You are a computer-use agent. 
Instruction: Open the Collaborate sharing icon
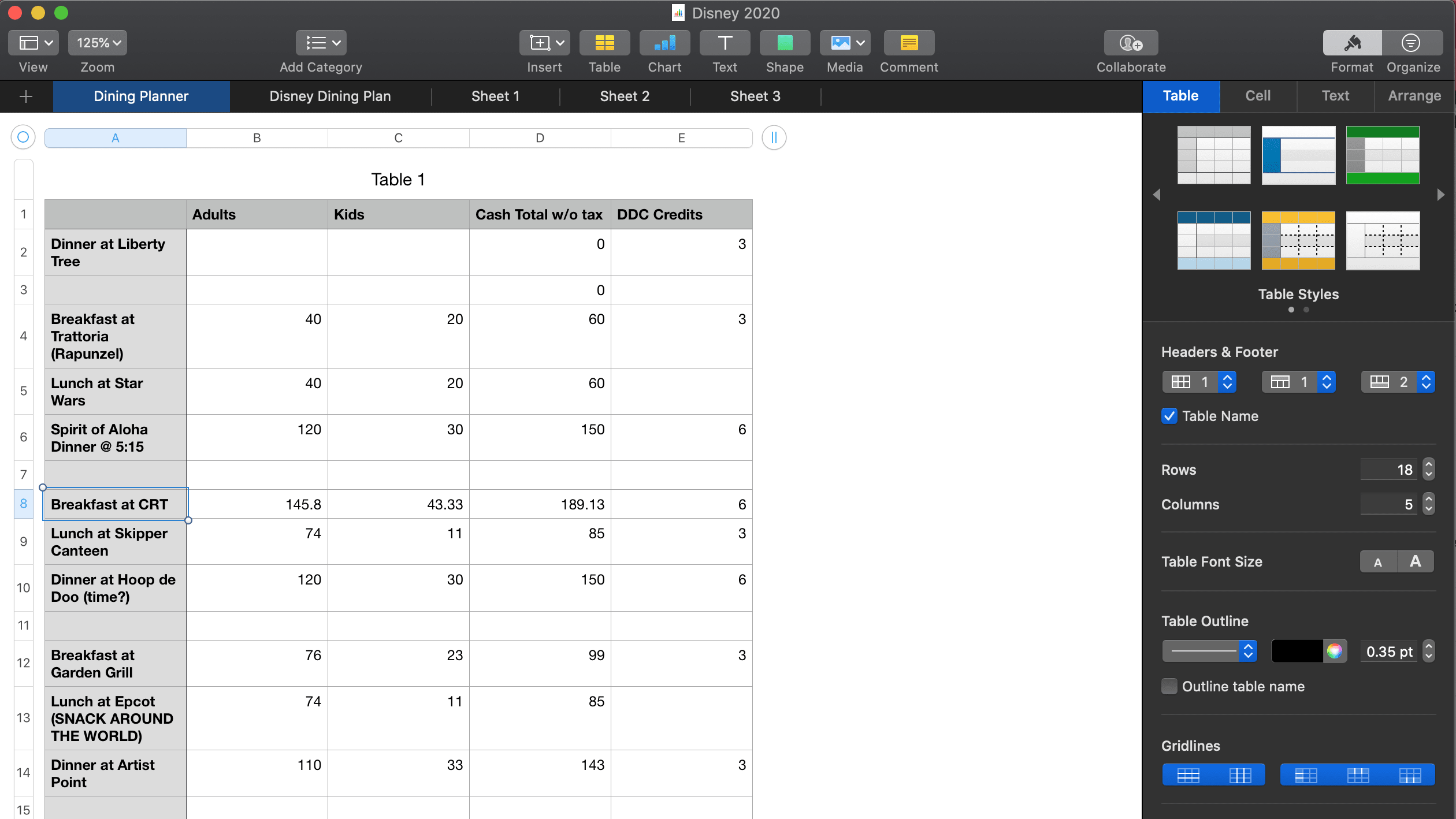pyautogui.click(x=1131, y=43)
